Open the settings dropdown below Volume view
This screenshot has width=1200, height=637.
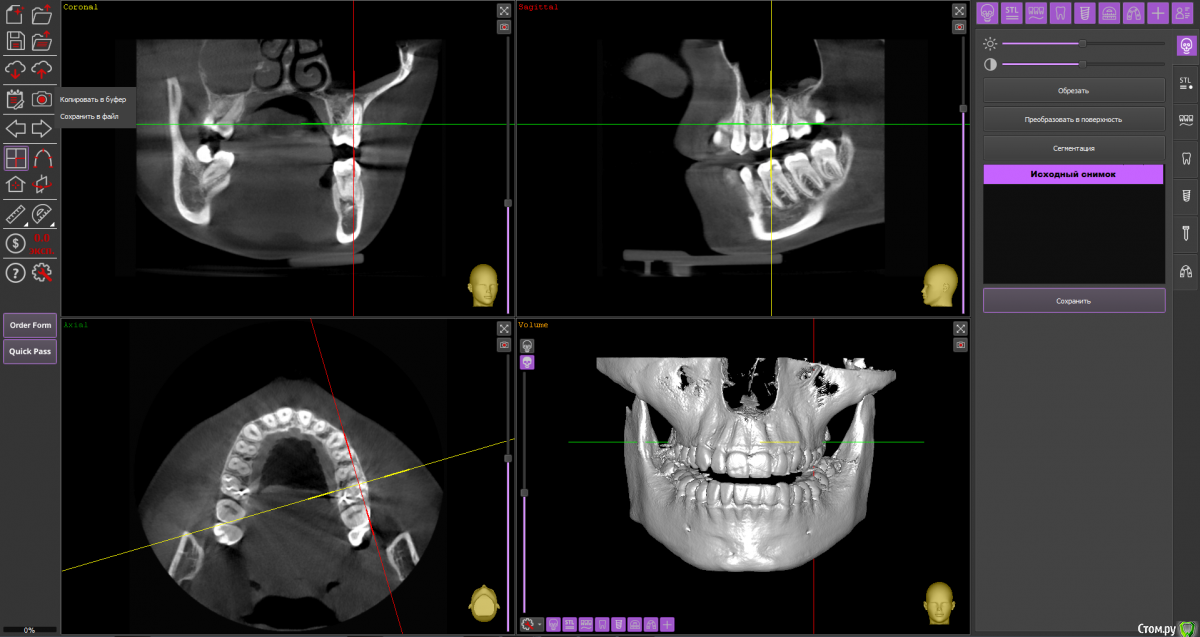tap(532, 624)
